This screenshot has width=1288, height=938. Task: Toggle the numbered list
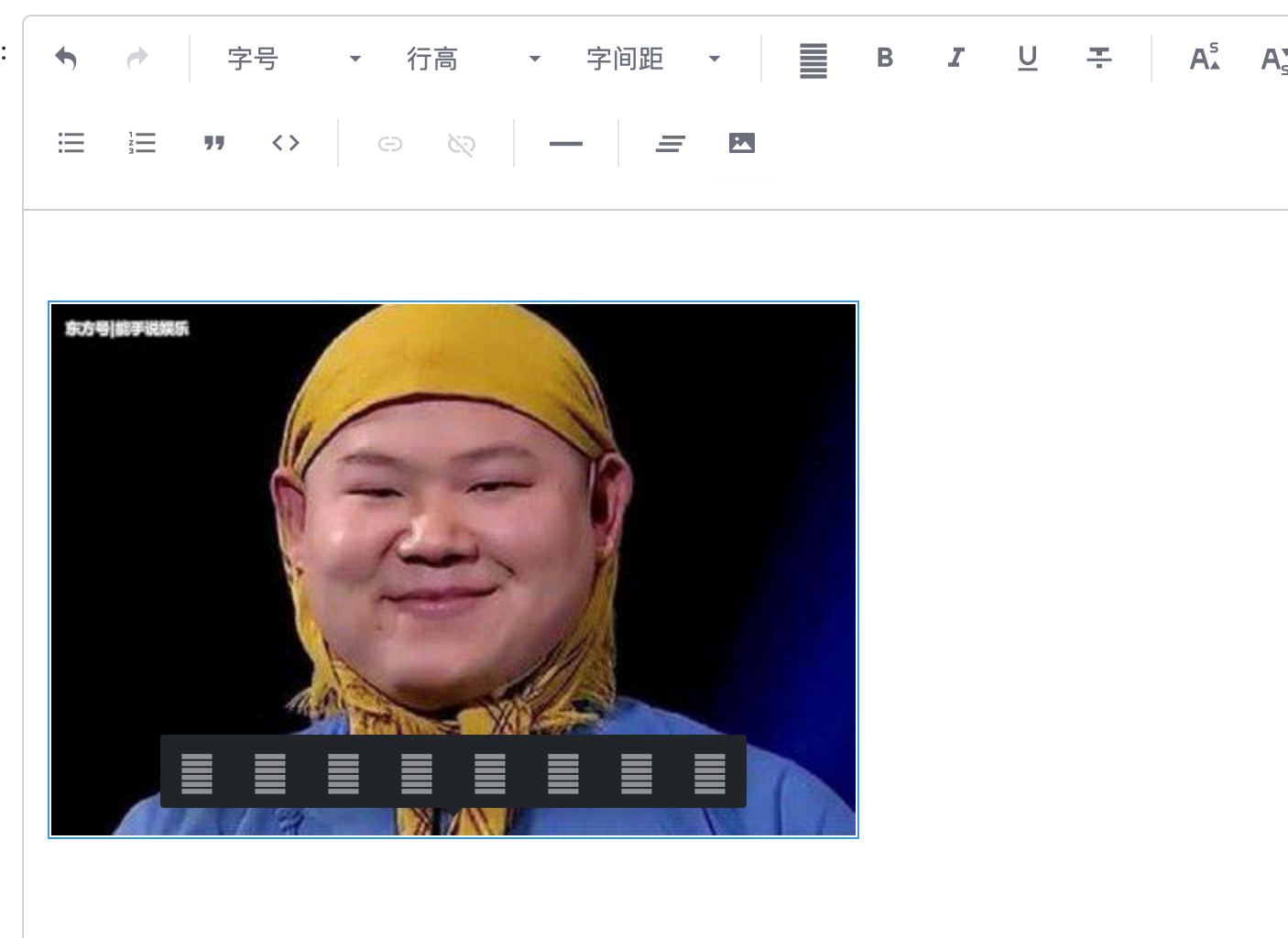coord(141,143)
